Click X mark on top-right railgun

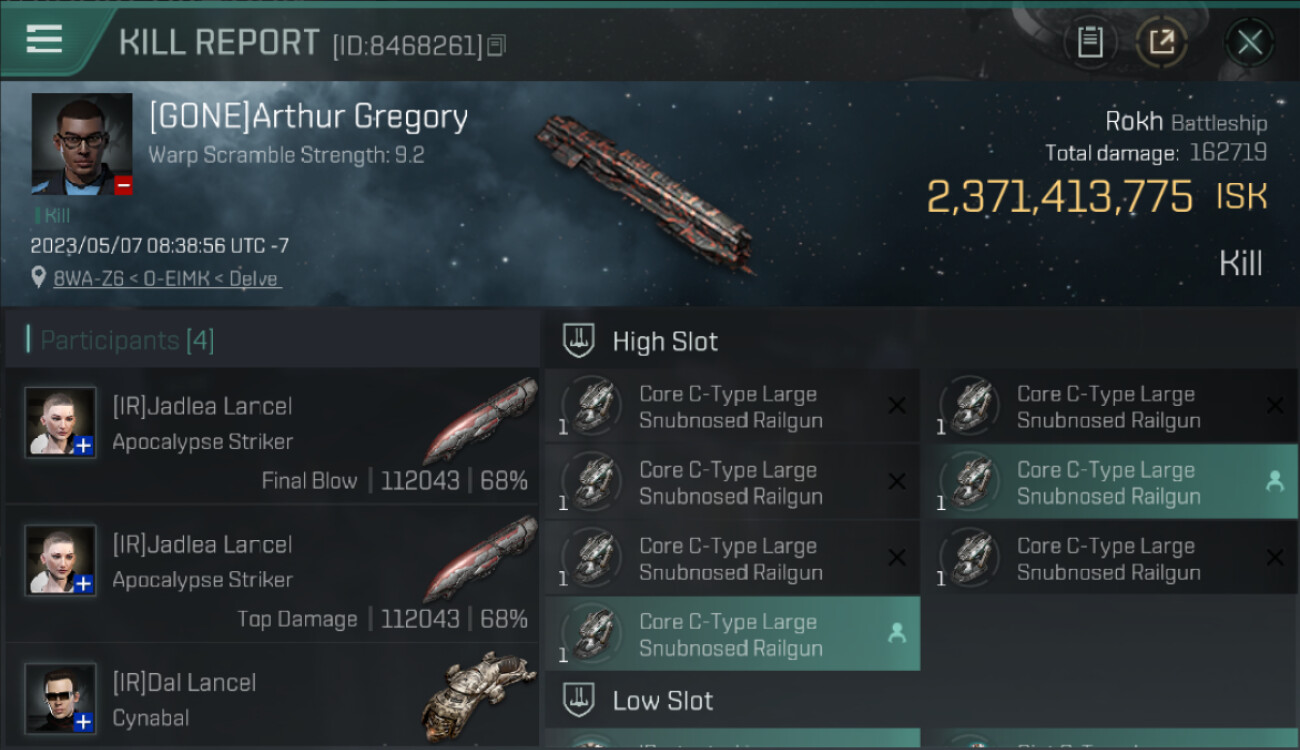pos(1275,405)
